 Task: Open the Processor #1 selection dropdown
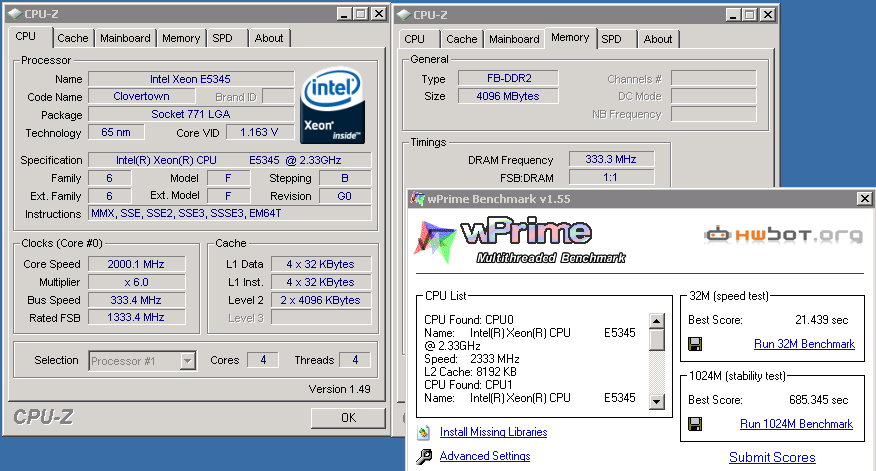pos(188,361)
